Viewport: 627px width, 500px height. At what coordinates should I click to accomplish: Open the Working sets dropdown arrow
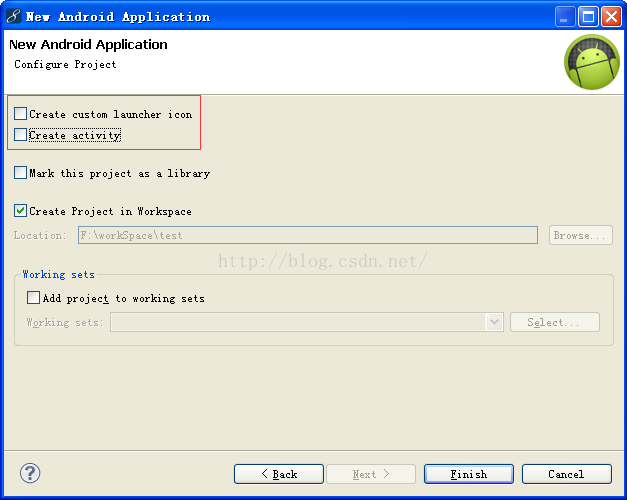pos(494,322)
